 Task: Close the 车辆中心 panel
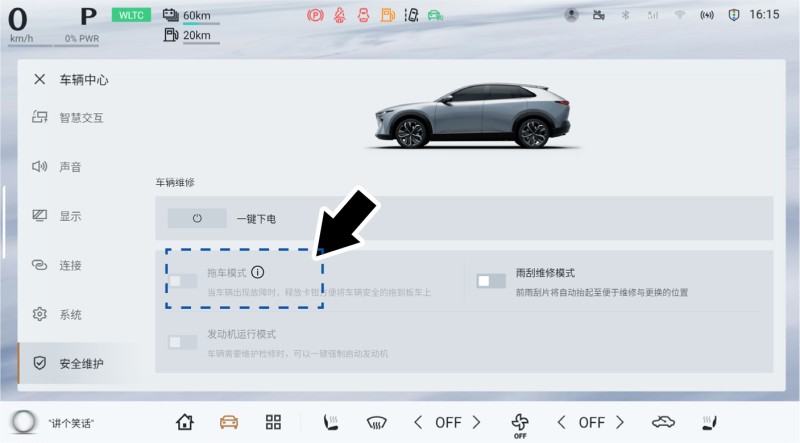point(40,79)
